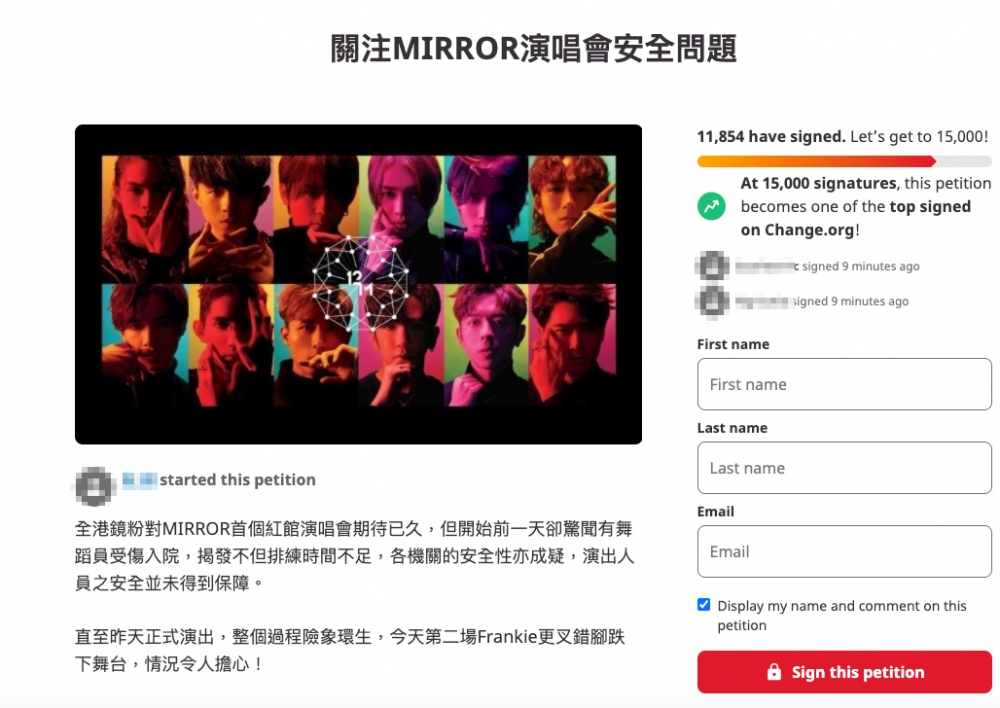Sign this petition
1000x708 pixels.
click(x=844, y=672)
